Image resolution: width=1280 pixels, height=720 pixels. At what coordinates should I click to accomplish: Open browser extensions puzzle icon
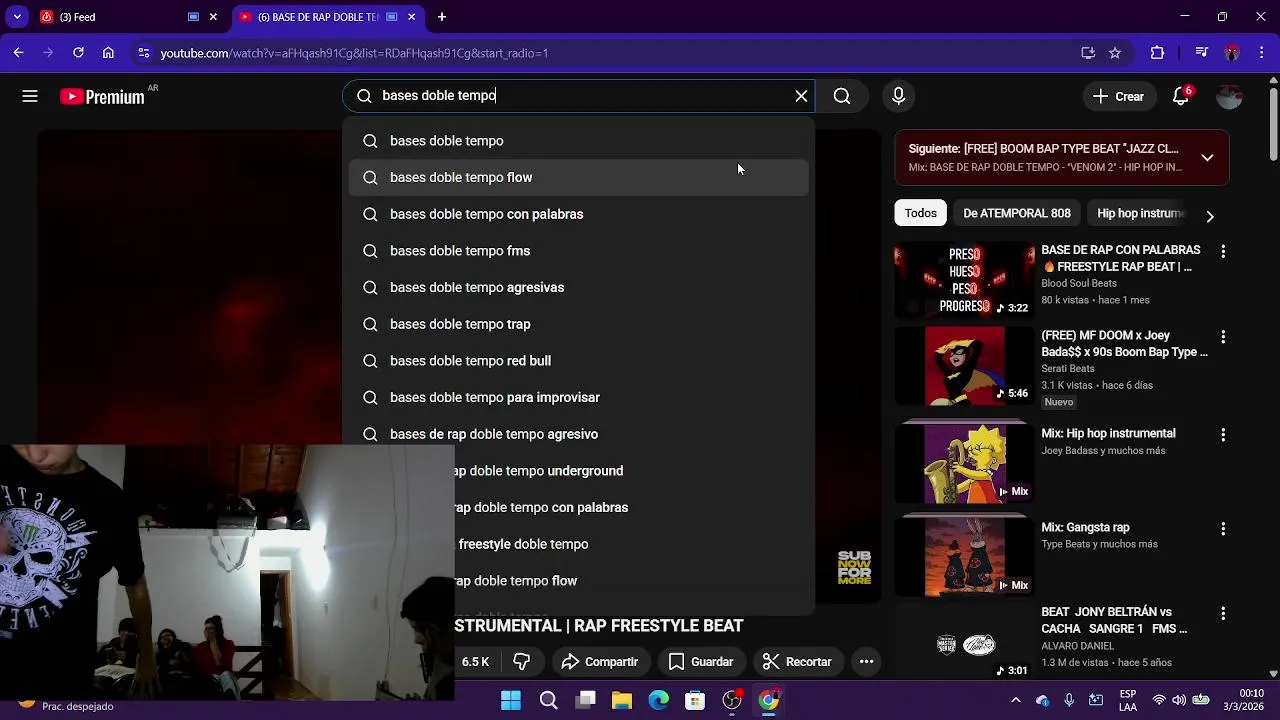point(1158,53)
